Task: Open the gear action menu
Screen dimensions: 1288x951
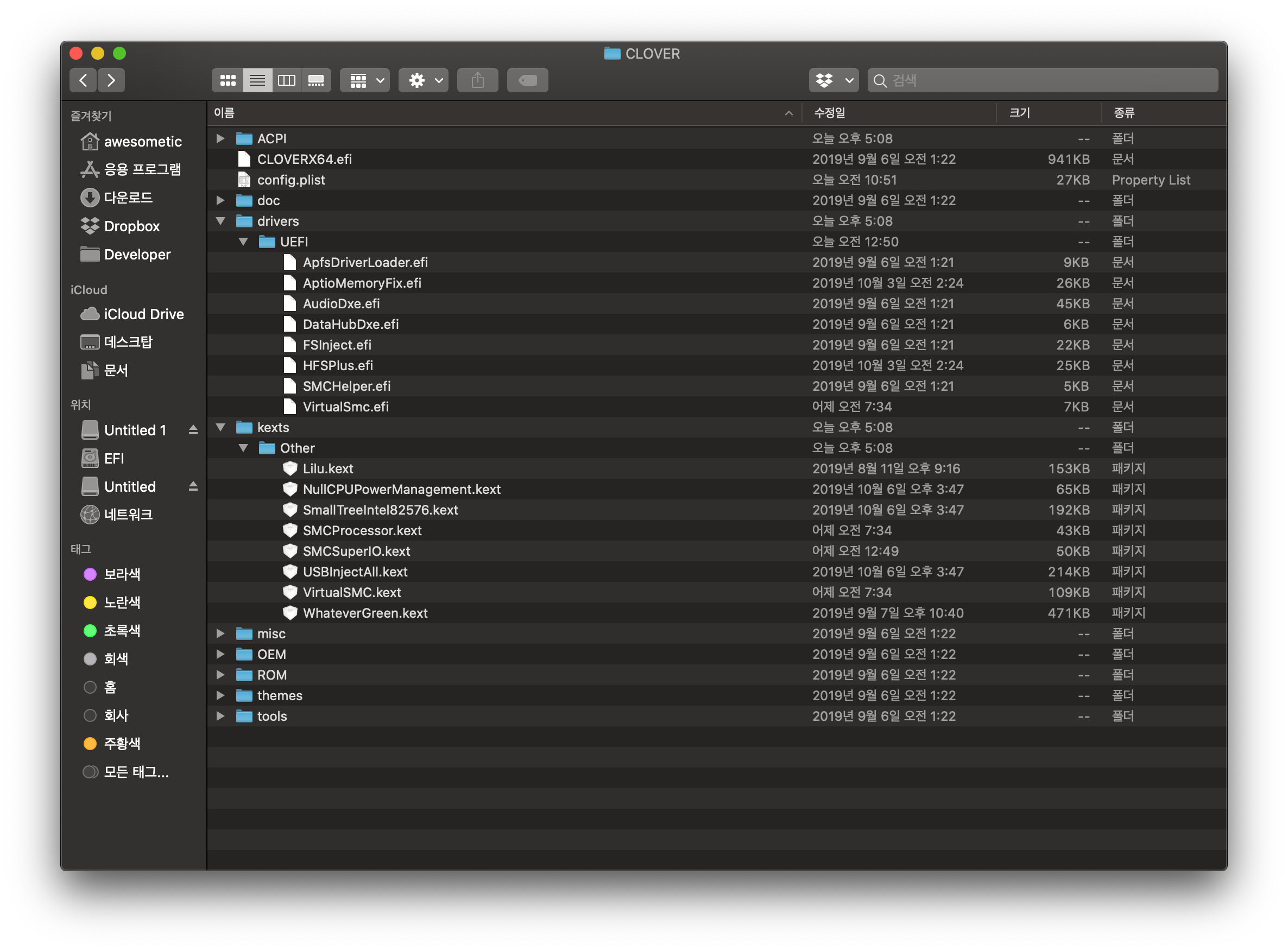Action: pyautogui.click(x=423, y=80)
